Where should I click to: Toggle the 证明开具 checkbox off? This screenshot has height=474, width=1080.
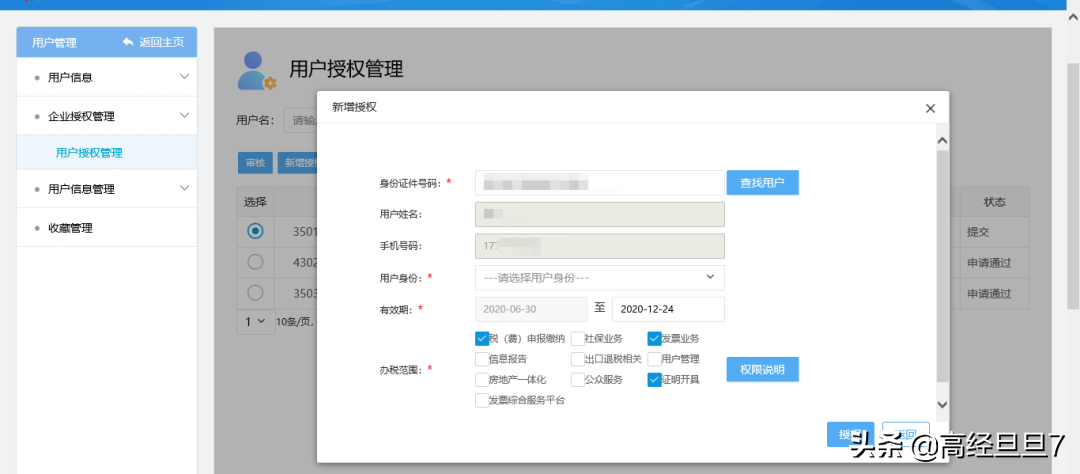click(x=655, y=380)
